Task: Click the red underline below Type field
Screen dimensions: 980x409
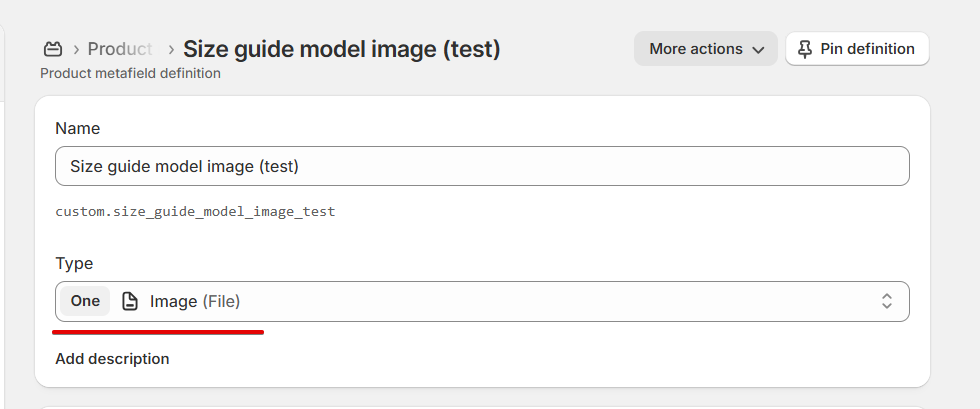Action: (158, 331)
